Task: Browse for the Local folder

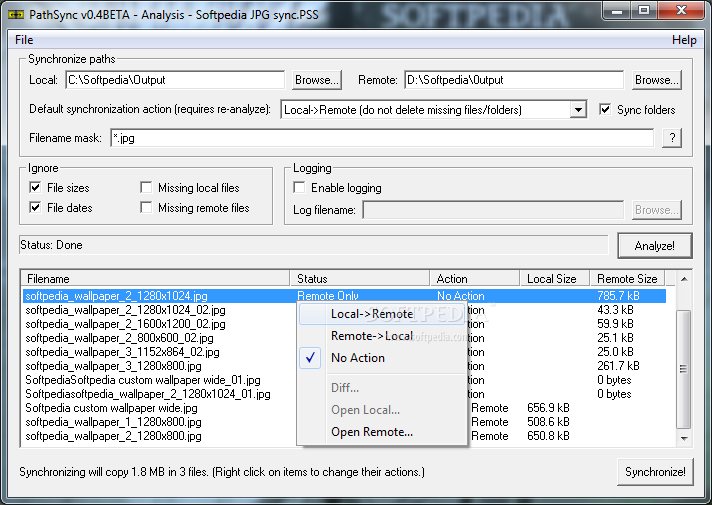Action: click(x=316, y=80)
